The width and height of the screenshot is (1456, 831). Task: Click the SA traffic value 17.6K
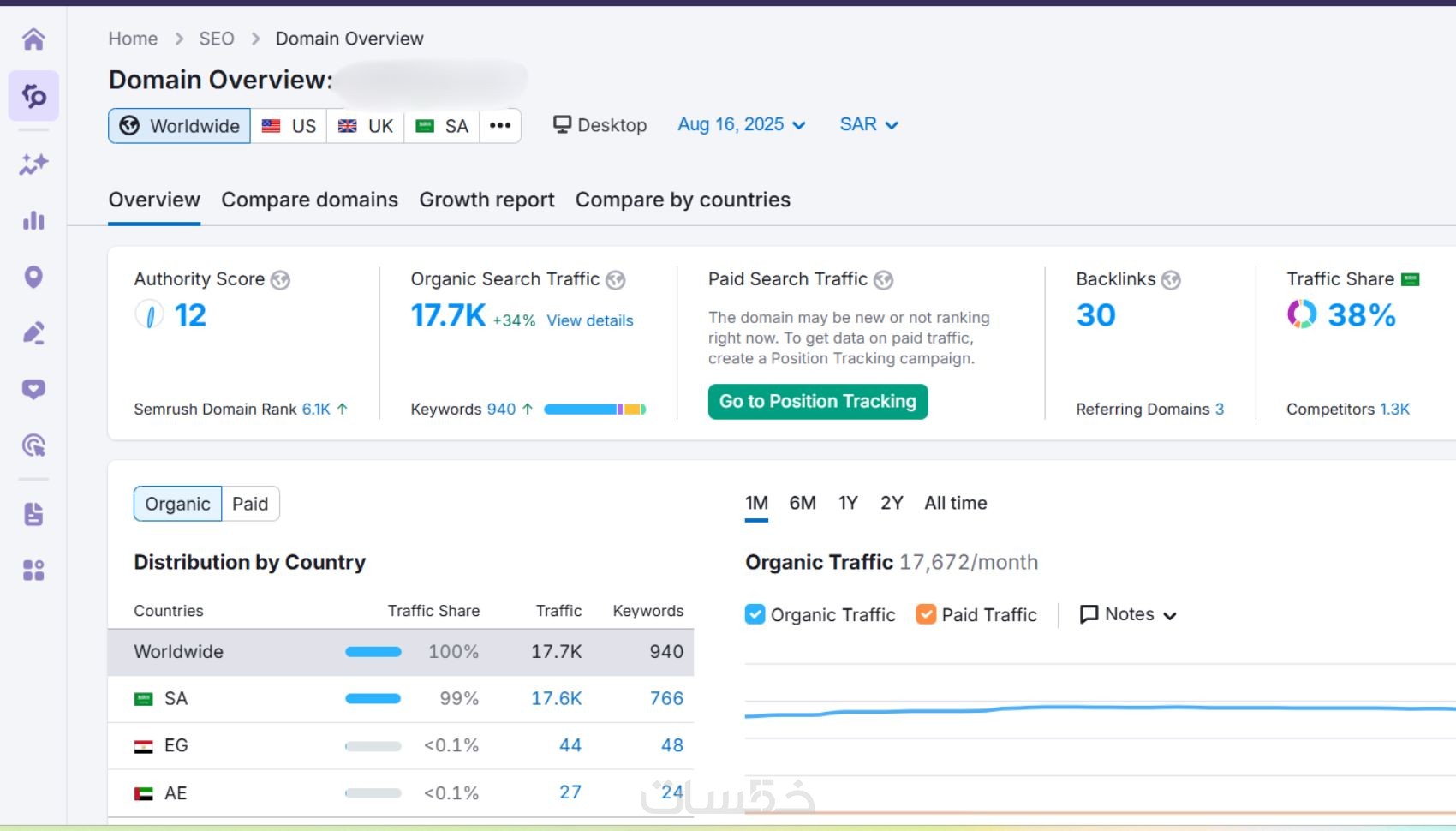click(557, 699)
